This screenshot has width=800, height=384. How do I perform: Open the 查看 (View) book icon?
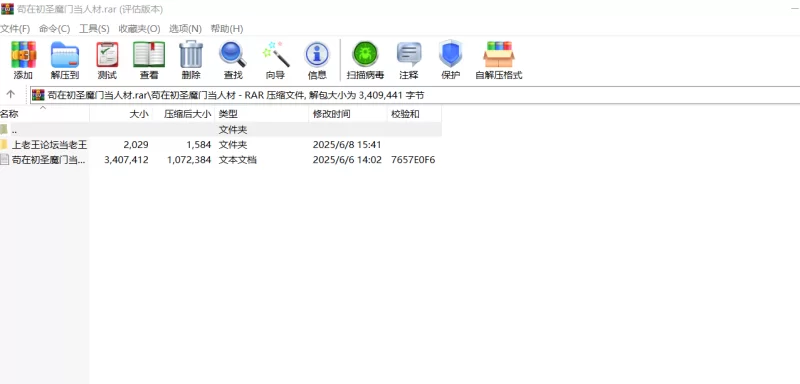click(149, 55)
